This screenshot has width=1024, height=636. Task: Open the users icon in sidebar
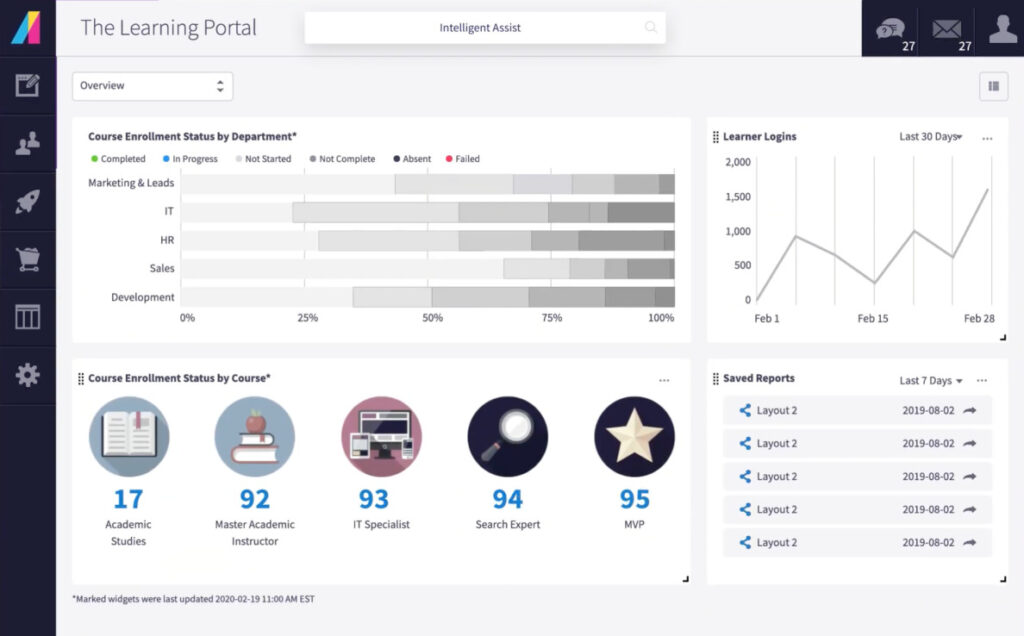27,144
